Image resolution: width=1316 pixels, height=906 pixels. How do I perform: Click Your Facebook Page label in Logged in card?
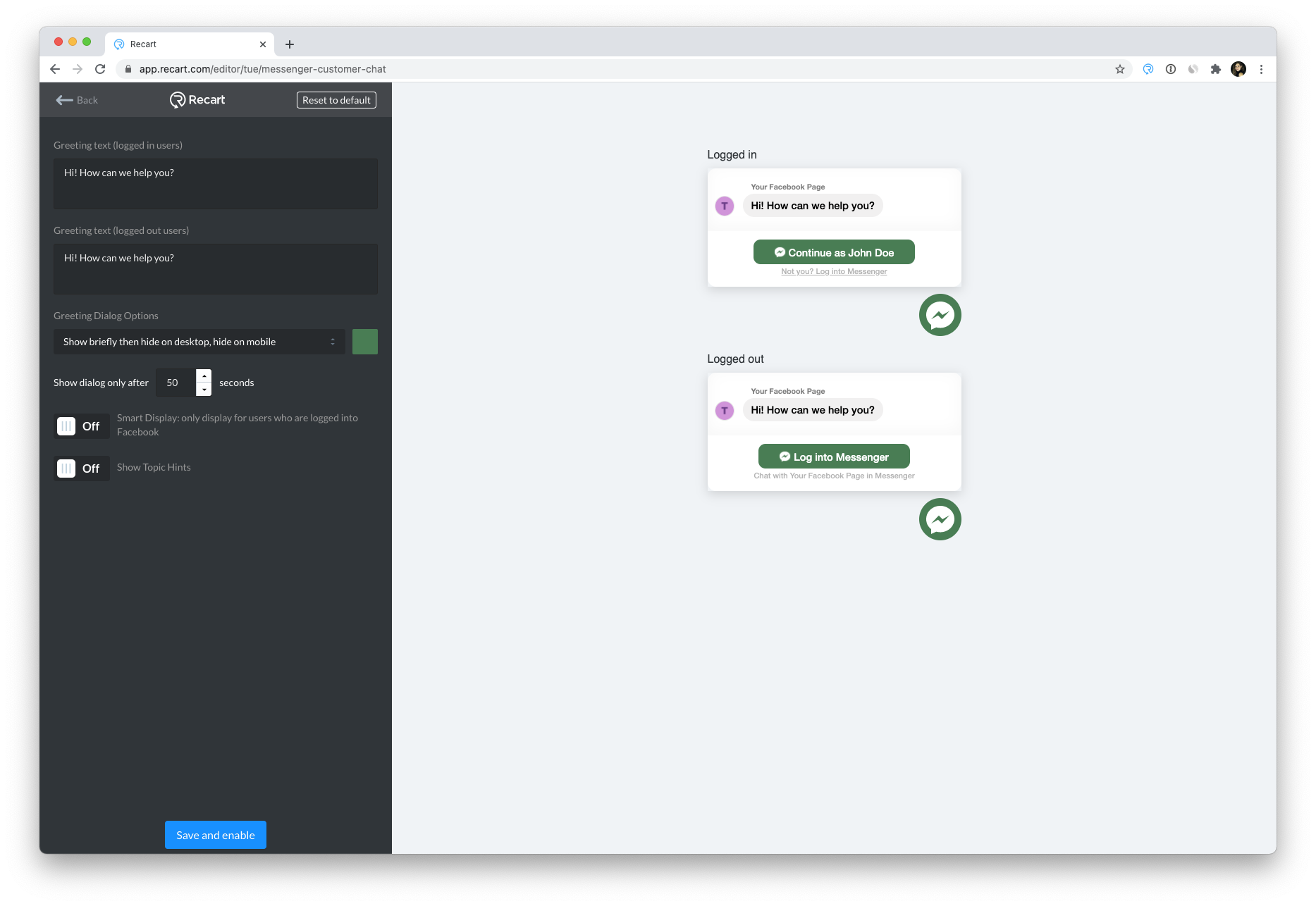coord(787,187)
